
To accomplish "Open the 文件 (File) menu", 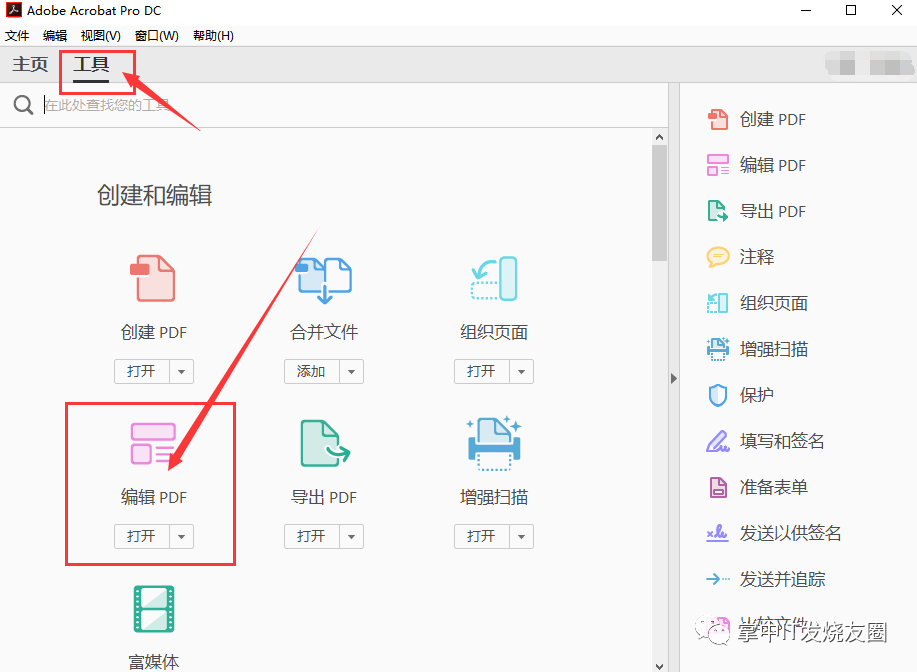I will [17, 35].
